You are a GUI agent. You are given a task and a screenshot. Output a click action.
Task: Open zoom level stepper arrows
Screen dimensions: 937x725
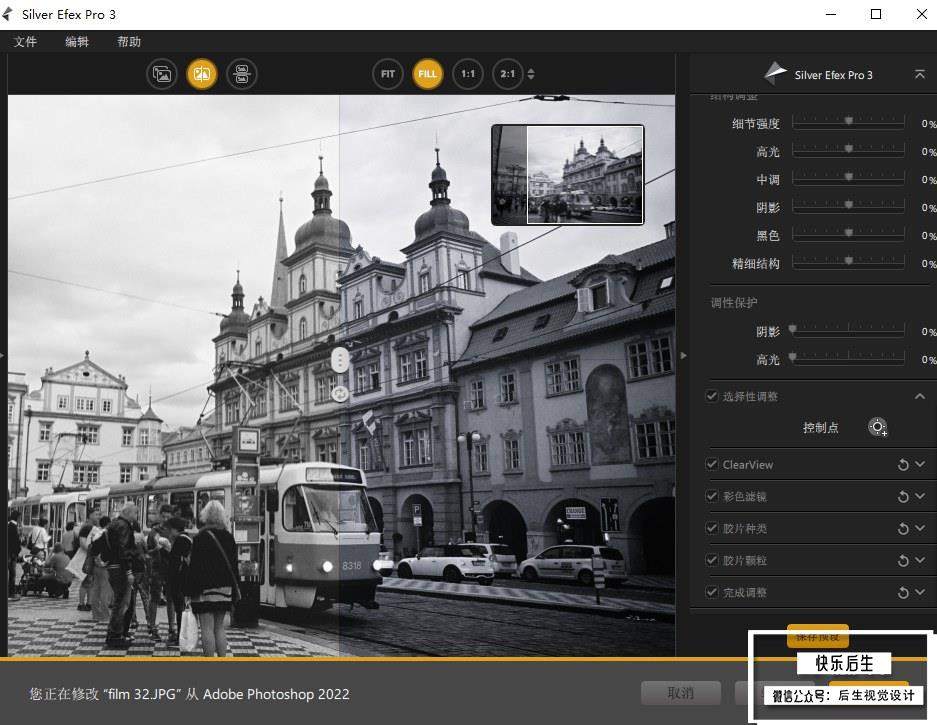[531, 74]
